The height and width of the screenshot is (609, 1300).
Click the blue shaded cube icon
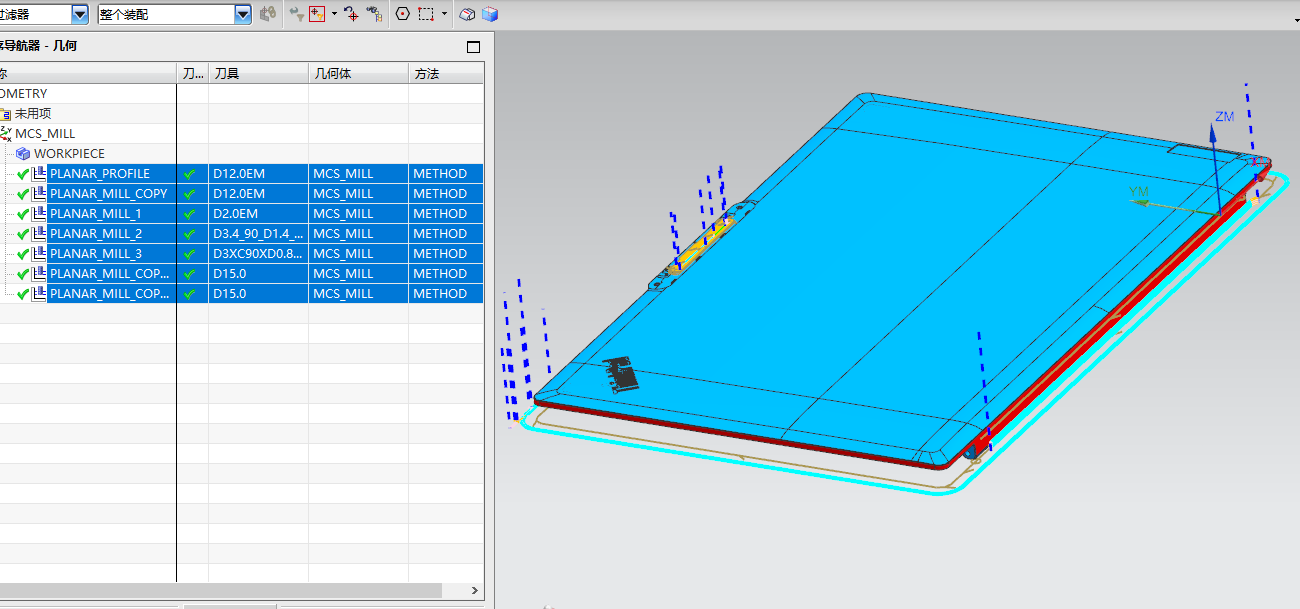tap(490, 14)
